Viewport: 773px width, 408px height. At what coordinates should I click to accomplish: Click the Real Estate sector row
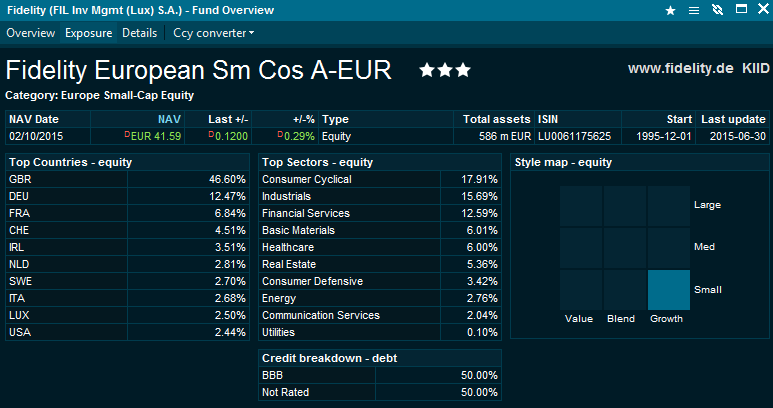[380, 264]
